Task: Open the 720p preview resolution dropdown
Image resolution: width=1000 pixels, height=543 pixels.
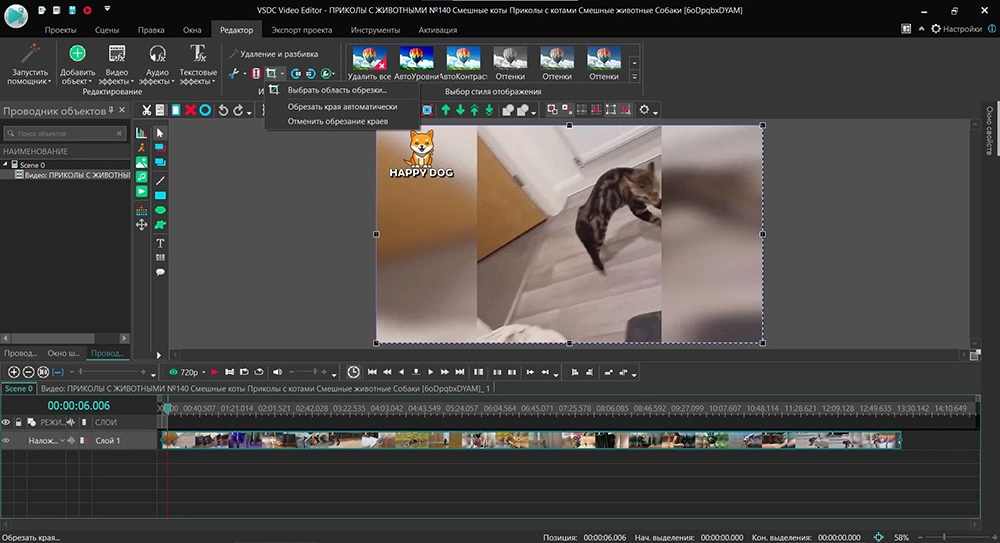Action: coord(188,372)
